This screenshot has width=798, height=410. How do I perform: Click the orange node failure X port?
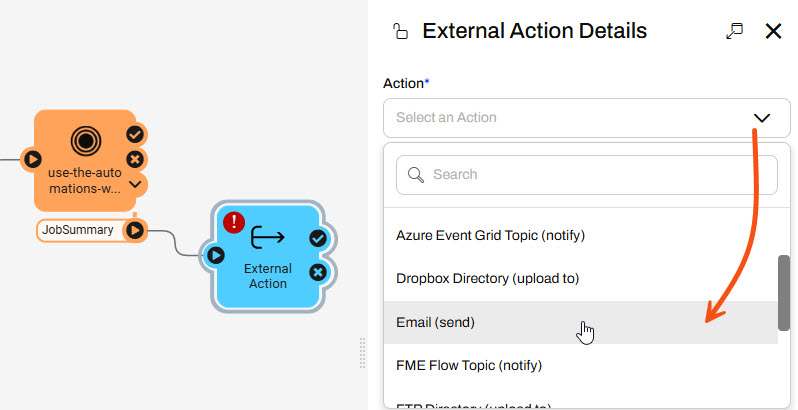click(x=135, y=159)
